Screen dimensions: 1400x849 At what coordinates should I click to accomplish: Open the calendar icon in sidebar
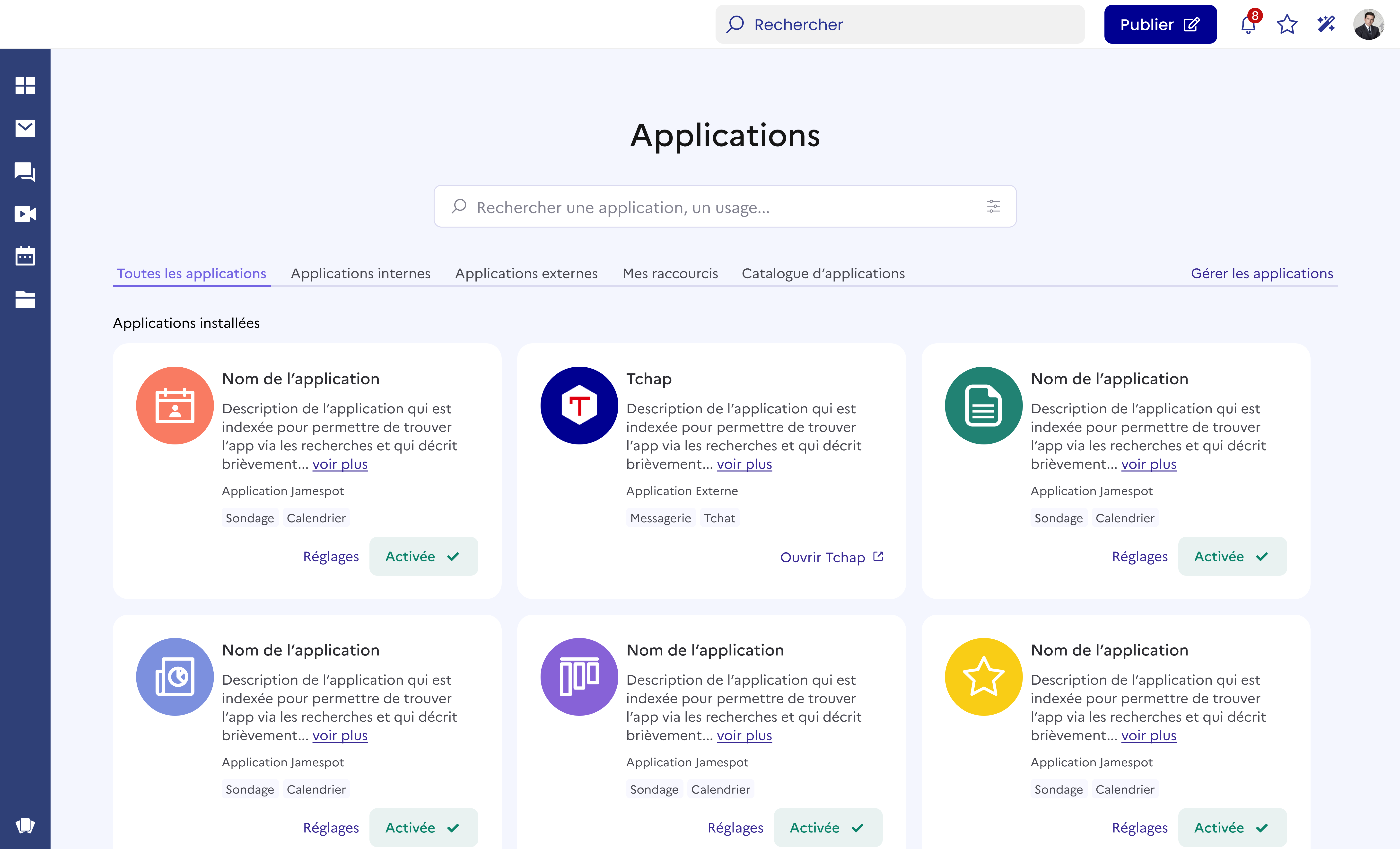pyautogui.click(x=25, y=256)
